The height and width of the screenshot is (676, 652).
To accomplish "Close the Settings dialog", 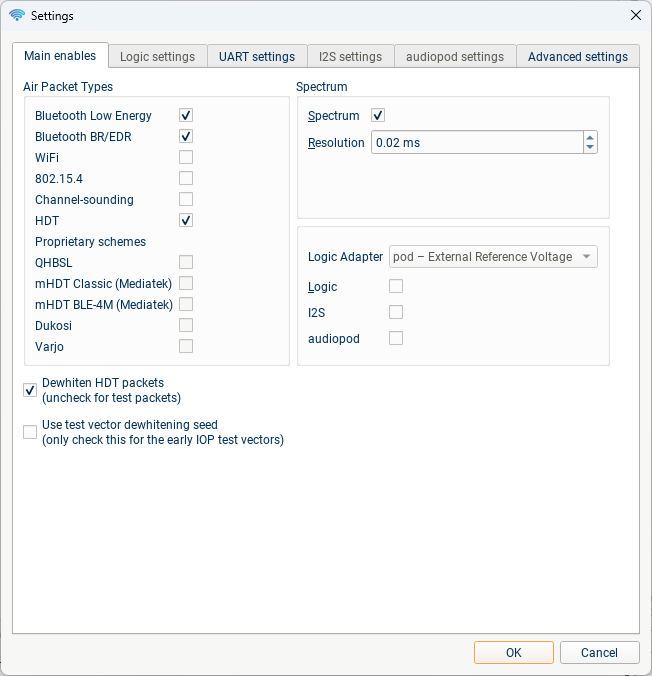I will click(x=635, y=16).
